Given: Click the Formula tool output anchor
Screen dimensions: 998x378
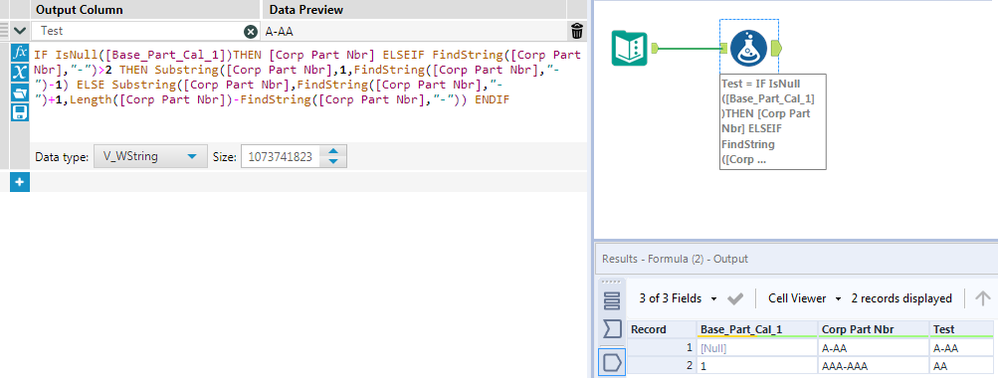Looking at the screenshot, I should 776,48.
